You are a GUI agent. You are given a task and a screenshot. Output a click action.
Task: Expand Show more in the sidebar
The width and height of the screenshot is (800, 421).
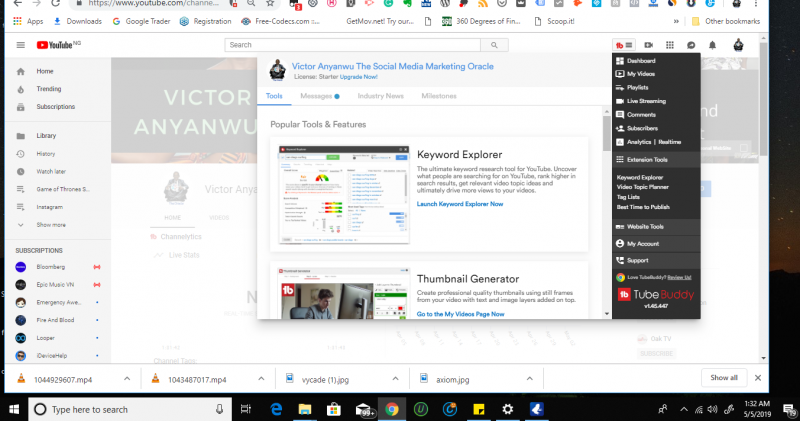click(x=51, y=225)
